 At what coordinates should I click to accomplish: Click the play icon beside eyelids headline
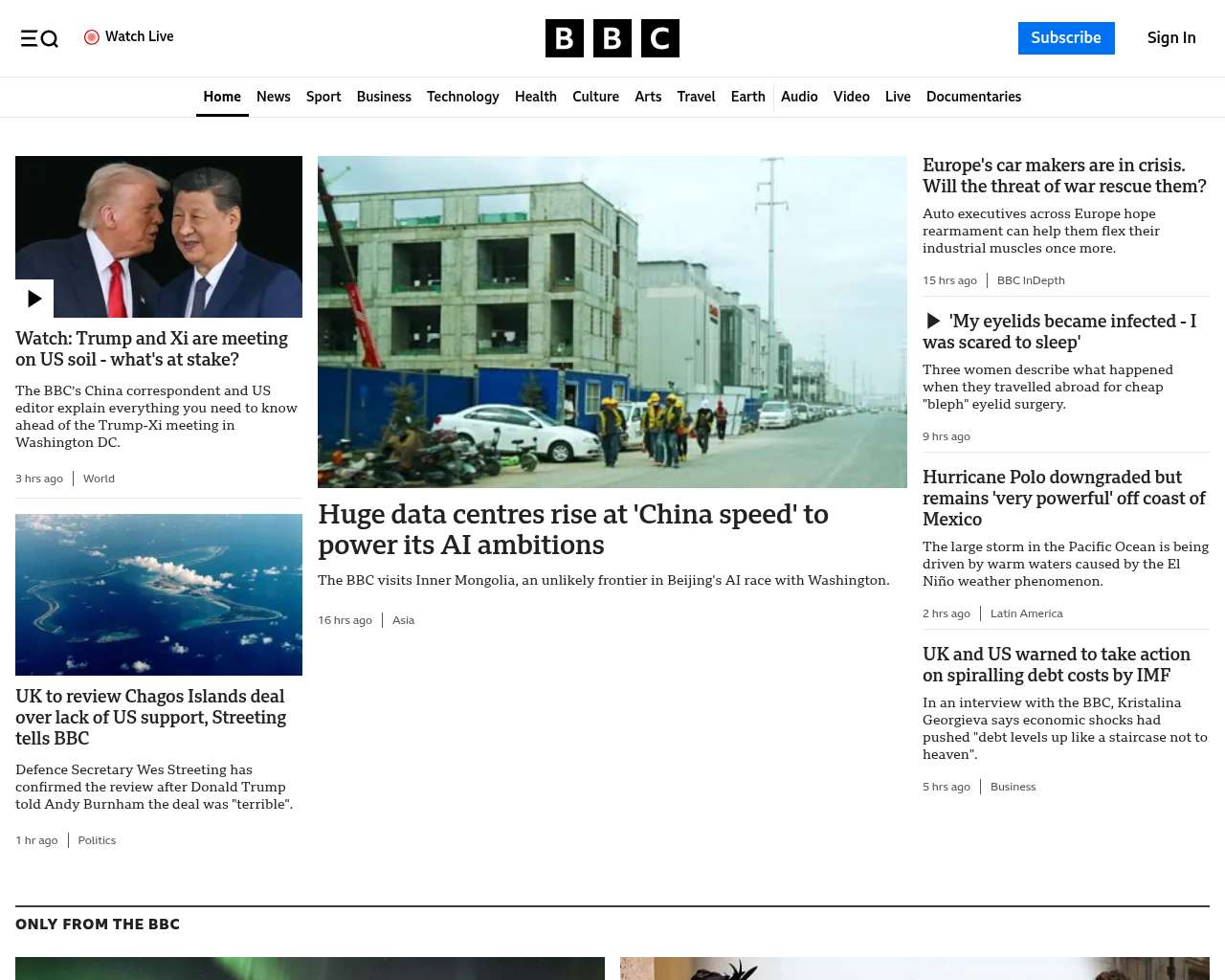[933, 322]
